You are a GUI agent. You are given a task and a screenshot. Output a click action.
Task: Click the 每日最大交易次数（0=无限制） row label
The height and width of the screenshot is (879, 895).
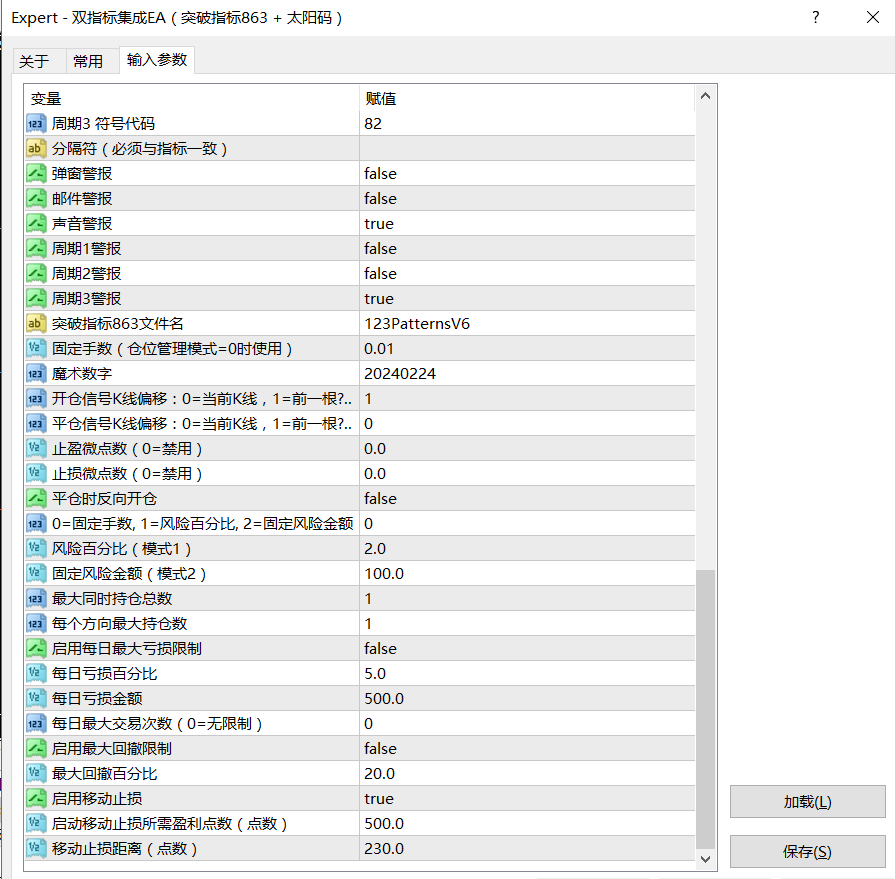coord(157,724)
